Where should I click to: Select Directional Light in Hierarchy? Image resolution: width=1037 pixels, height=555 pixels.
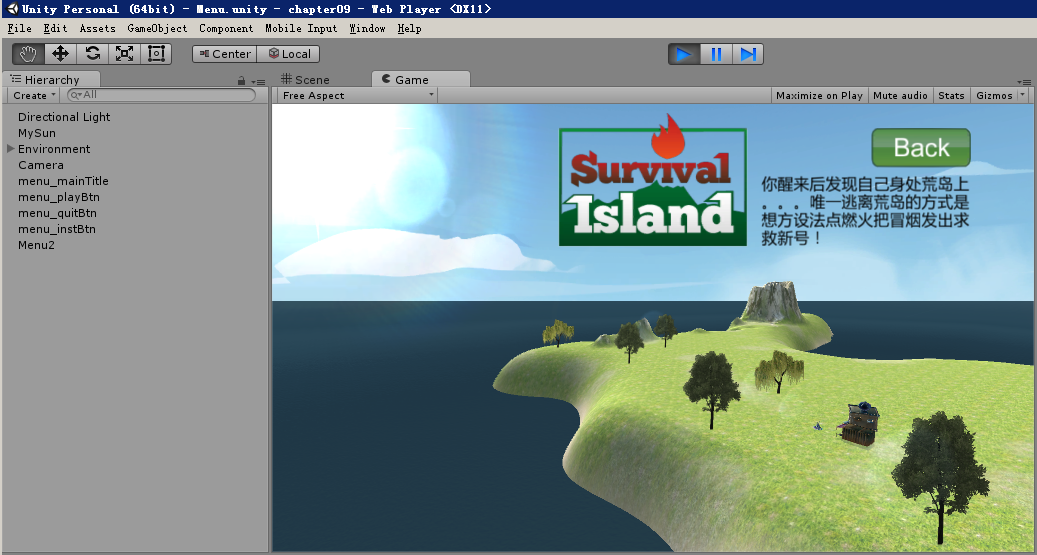pos(64,117)
